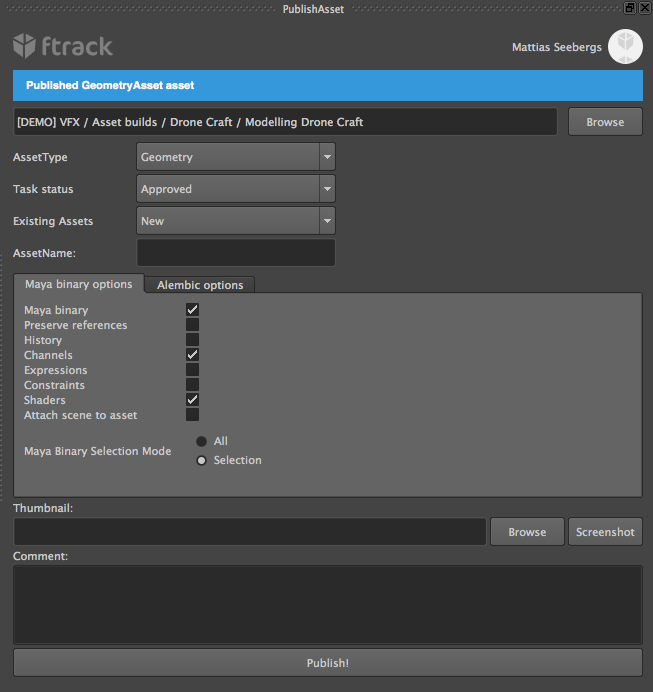Click the AssetName input field
This screenshot has height=692, width=653.
(x=236, y=253)
